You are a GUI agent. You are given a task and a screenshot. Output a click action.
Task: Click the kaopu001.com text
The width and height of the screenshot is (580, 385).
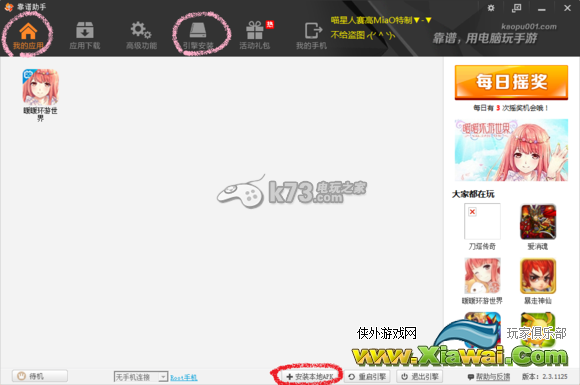pos(529,27)
